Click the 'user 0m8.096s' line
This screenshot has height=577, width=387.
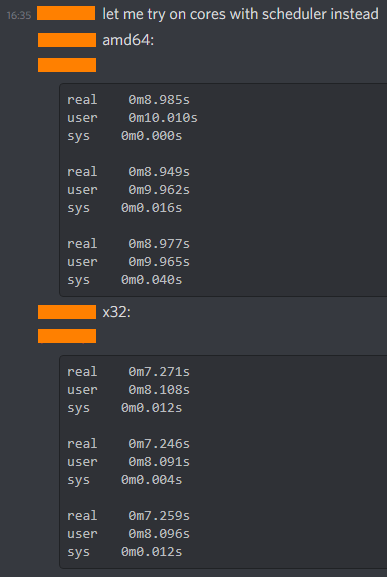128,534
